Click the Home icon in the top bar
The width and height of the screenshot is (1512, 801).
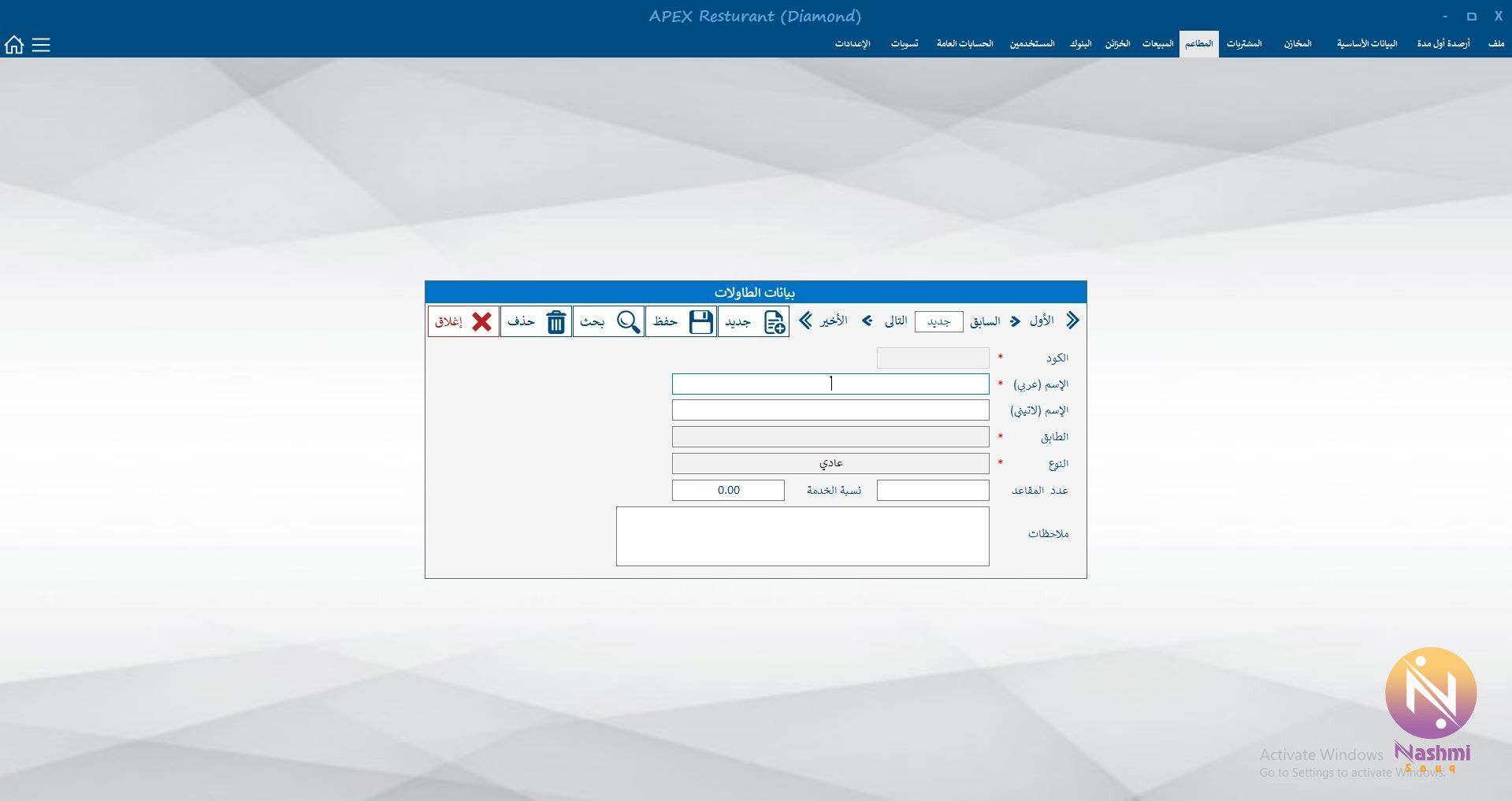tap(14, 45)
